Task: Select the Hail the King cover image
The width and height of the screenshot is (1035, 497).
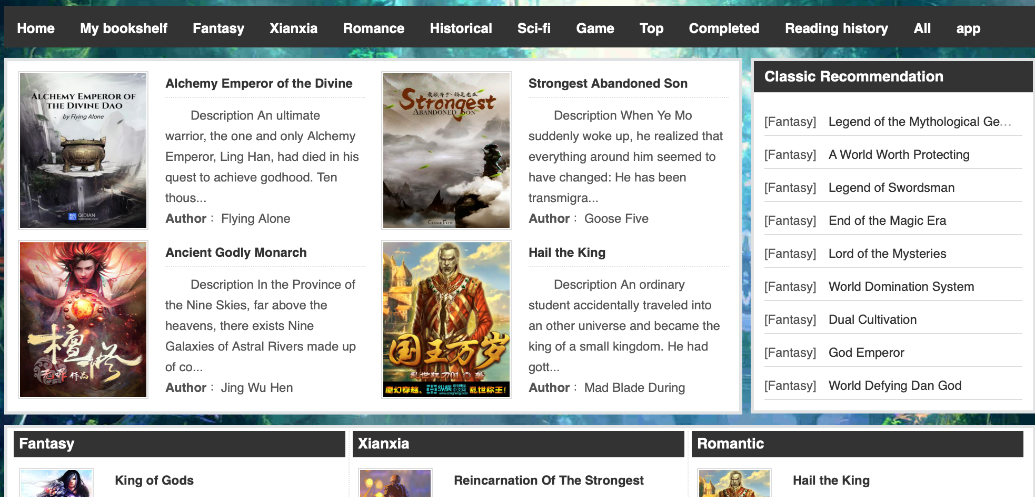Action: (x=446, y=320)
